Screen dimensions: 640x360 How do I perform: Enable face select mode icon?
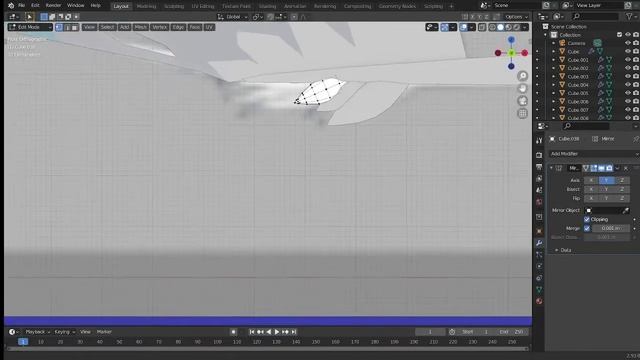(x=75, y=27)
